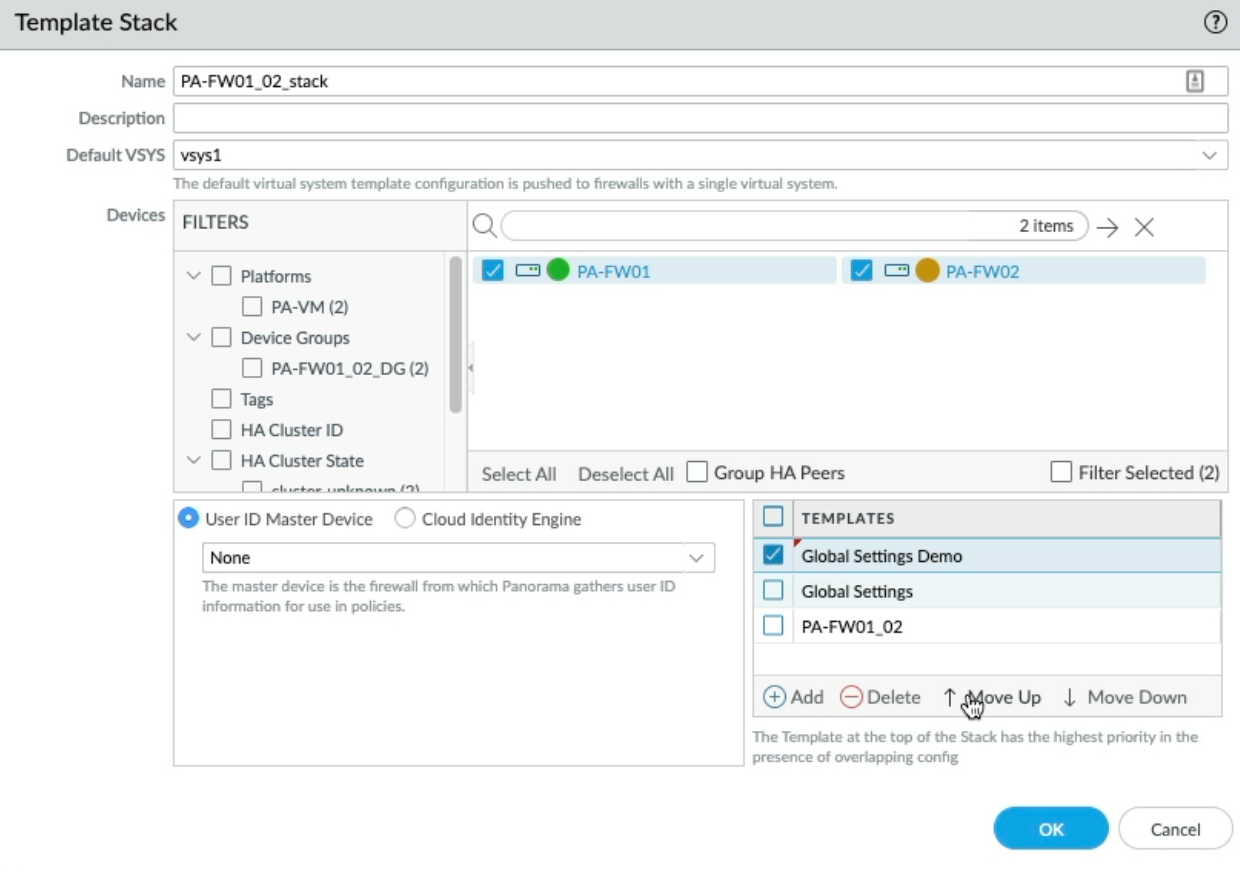Enable the Group HA Peers checkbox

[x=697, y=472]
